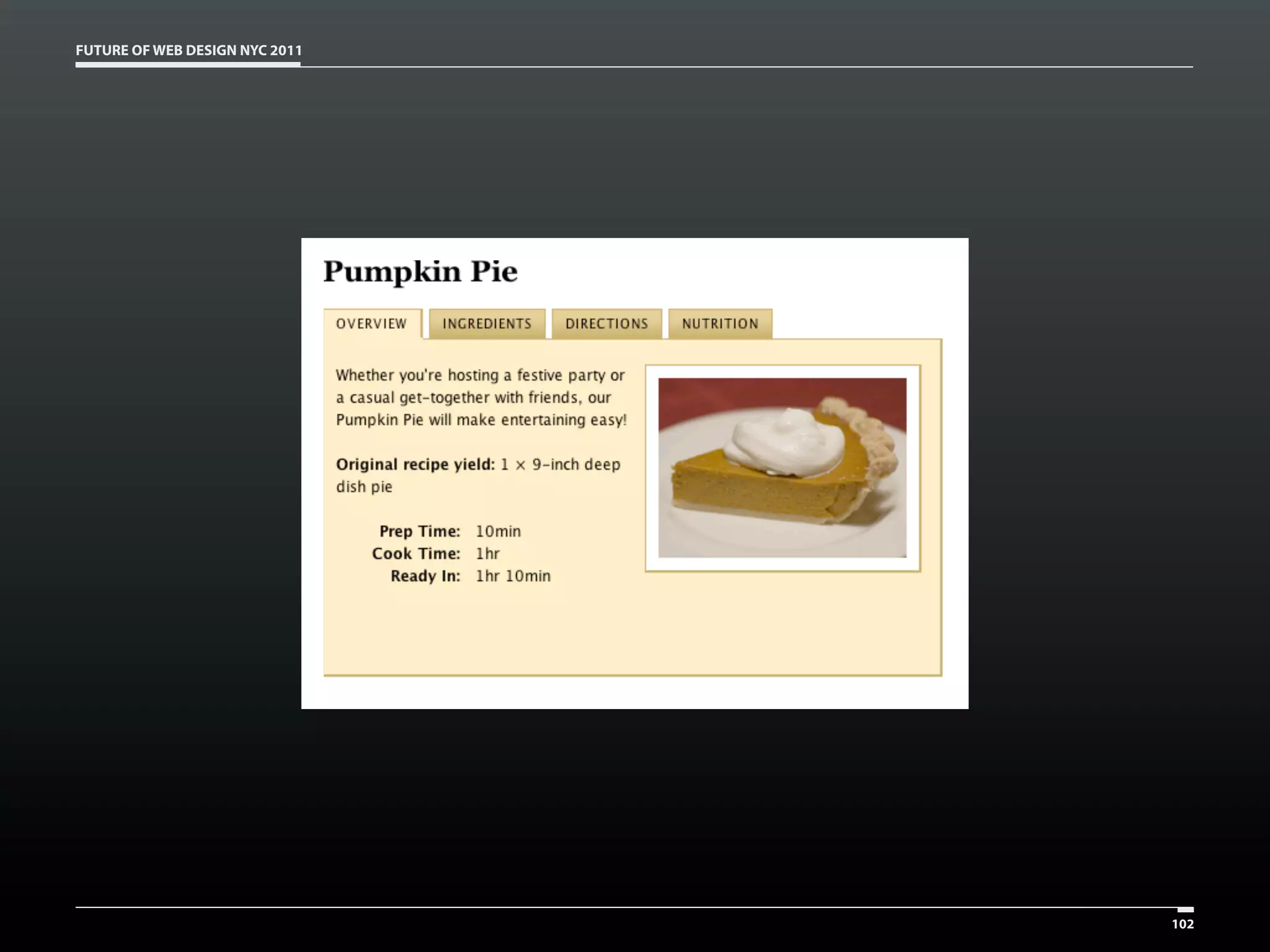Click slide number 102
This screenshot has height=952, width=1270.
click(x=1182, y=924)
